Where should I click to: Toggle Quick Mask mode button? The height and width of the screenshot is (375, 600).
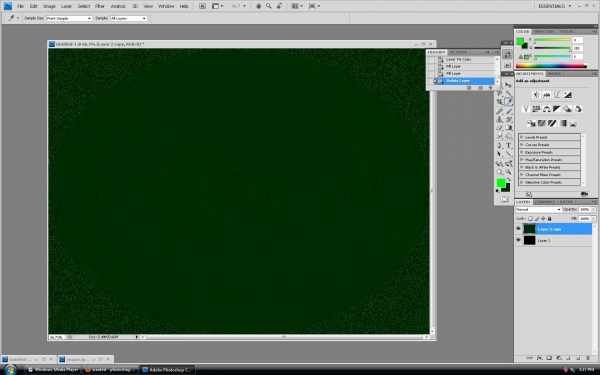click(x=504, y=199)
